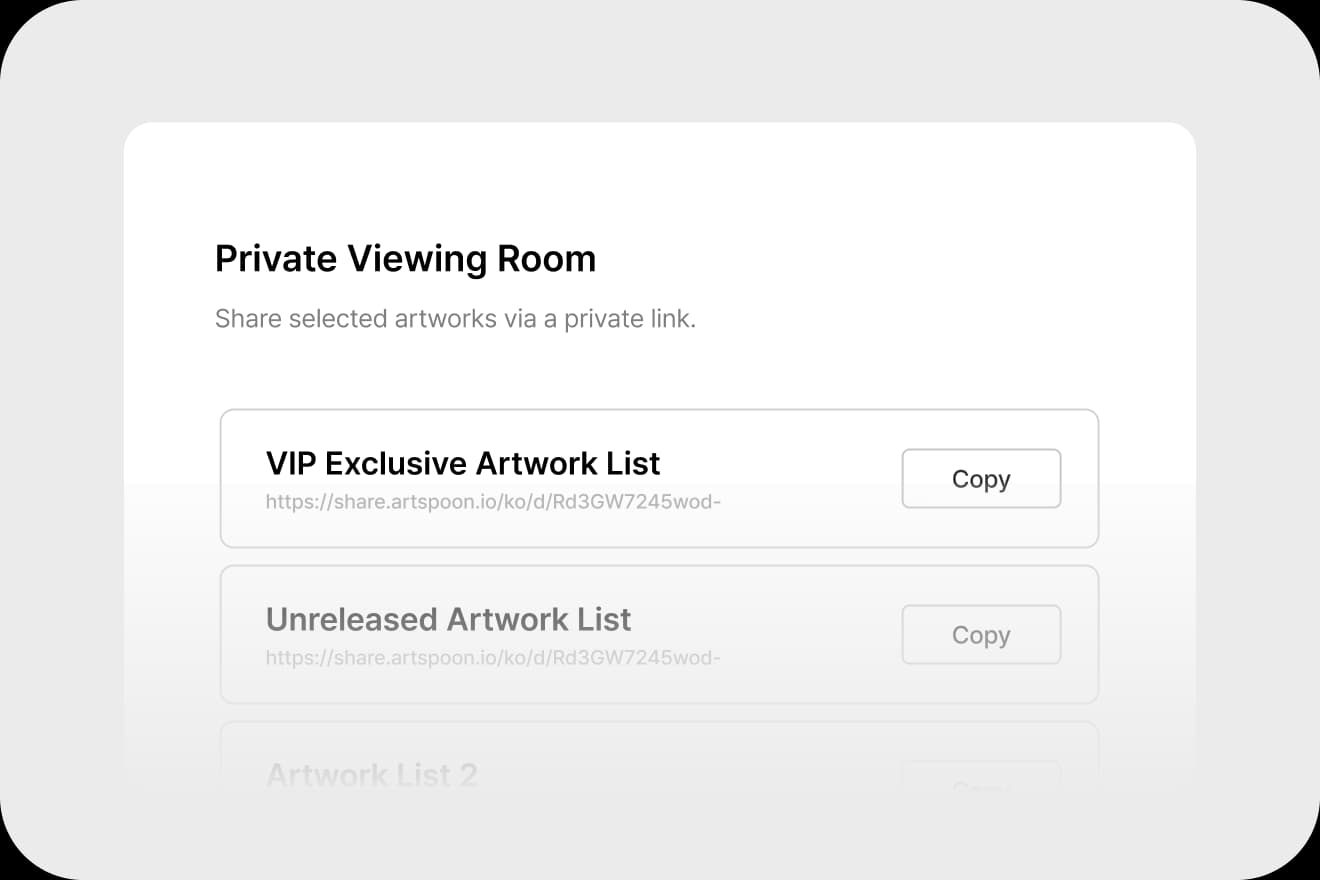
Task: Open the share URL under VIP Exclusive Artwork List
Action: coord(493,502)
